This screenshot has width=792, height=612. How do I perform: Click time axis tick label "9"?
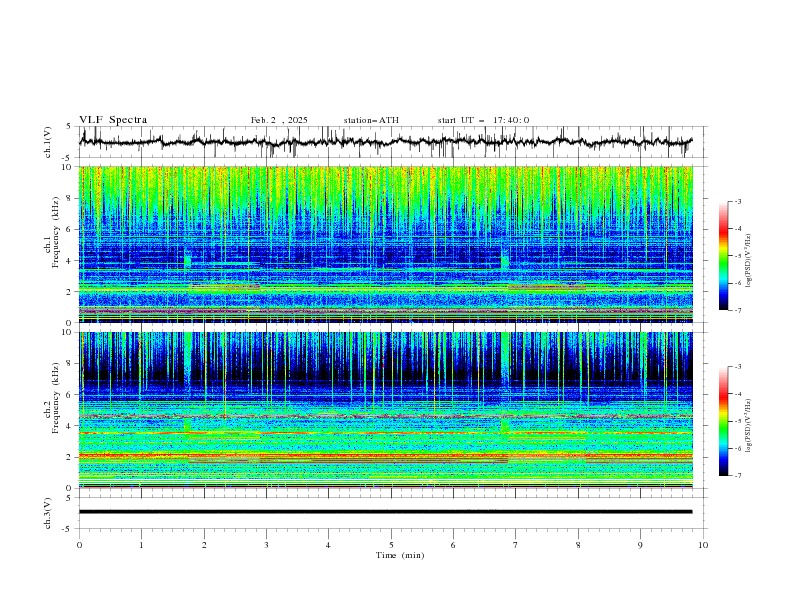640,545
